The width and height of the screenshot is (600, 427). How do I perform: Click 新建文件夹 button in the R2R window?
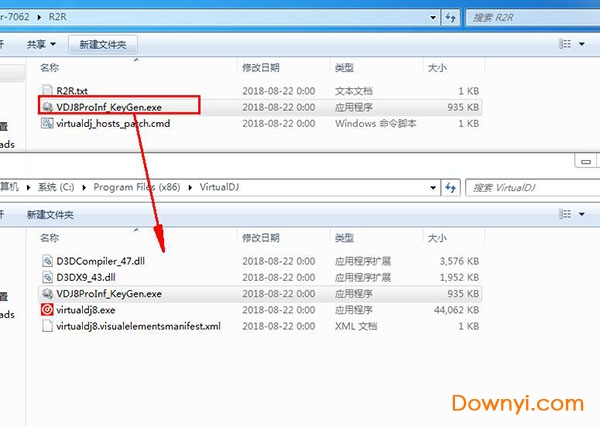(103, 44)
